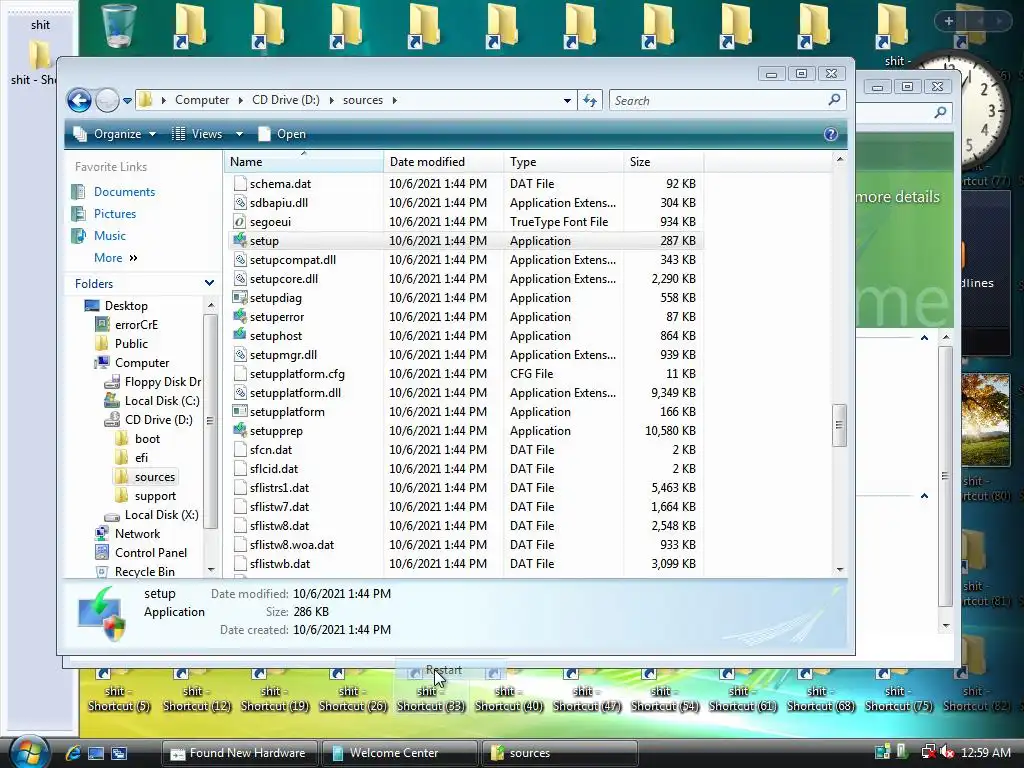Open Windows Start orb button
The height and width of the screenshot is (768, 1024).
(x=27, y=752)
